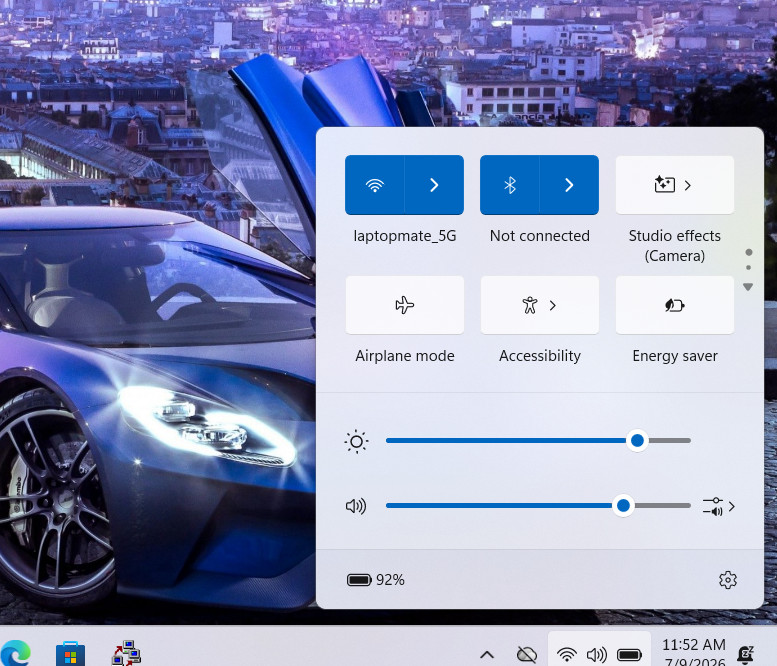Open all settings gear icon
Image resolution: width=777 pixels, height=666 pixels.
coord(727,579)
